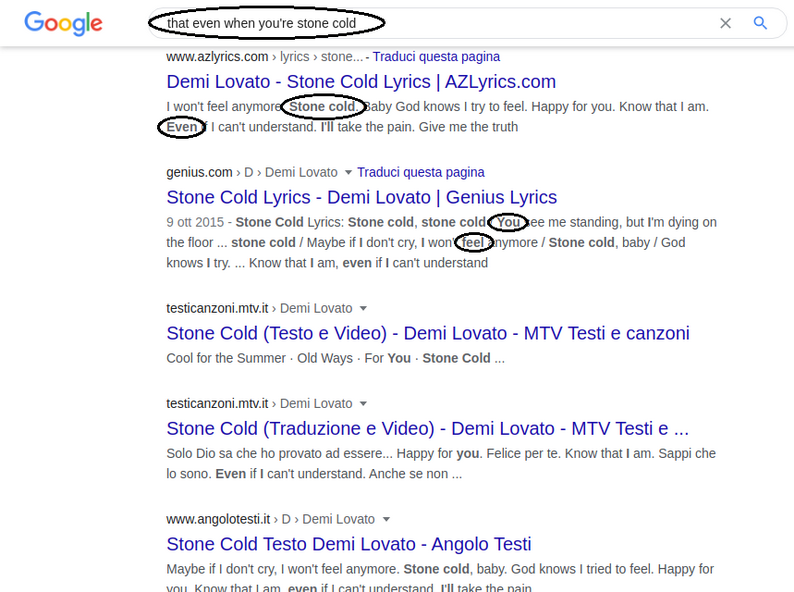Screen dimensions: 794x592
Task: Open Stone Cold (Testo e Video) MTV result
Action: click(x=428, y=333)
